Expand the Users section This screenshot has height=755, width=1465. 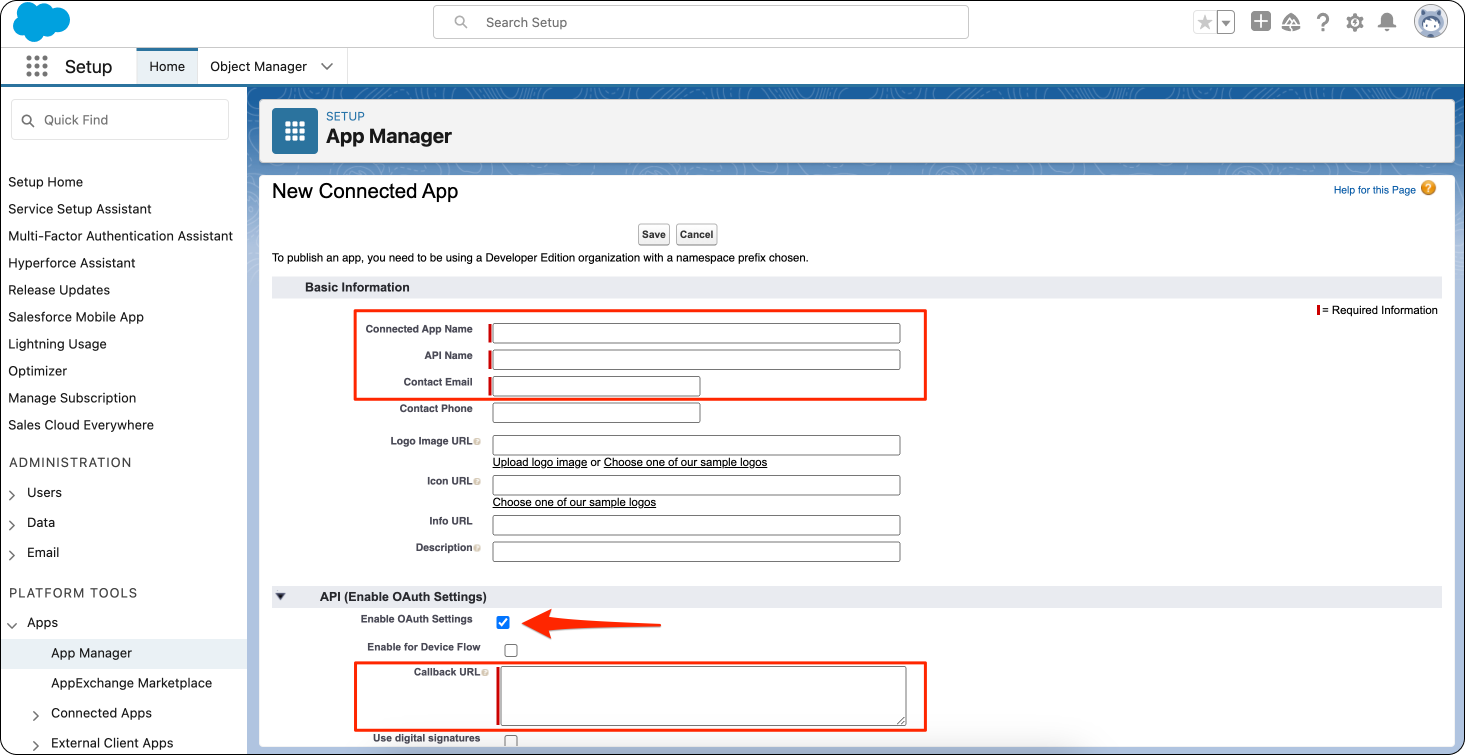[12, 494]
